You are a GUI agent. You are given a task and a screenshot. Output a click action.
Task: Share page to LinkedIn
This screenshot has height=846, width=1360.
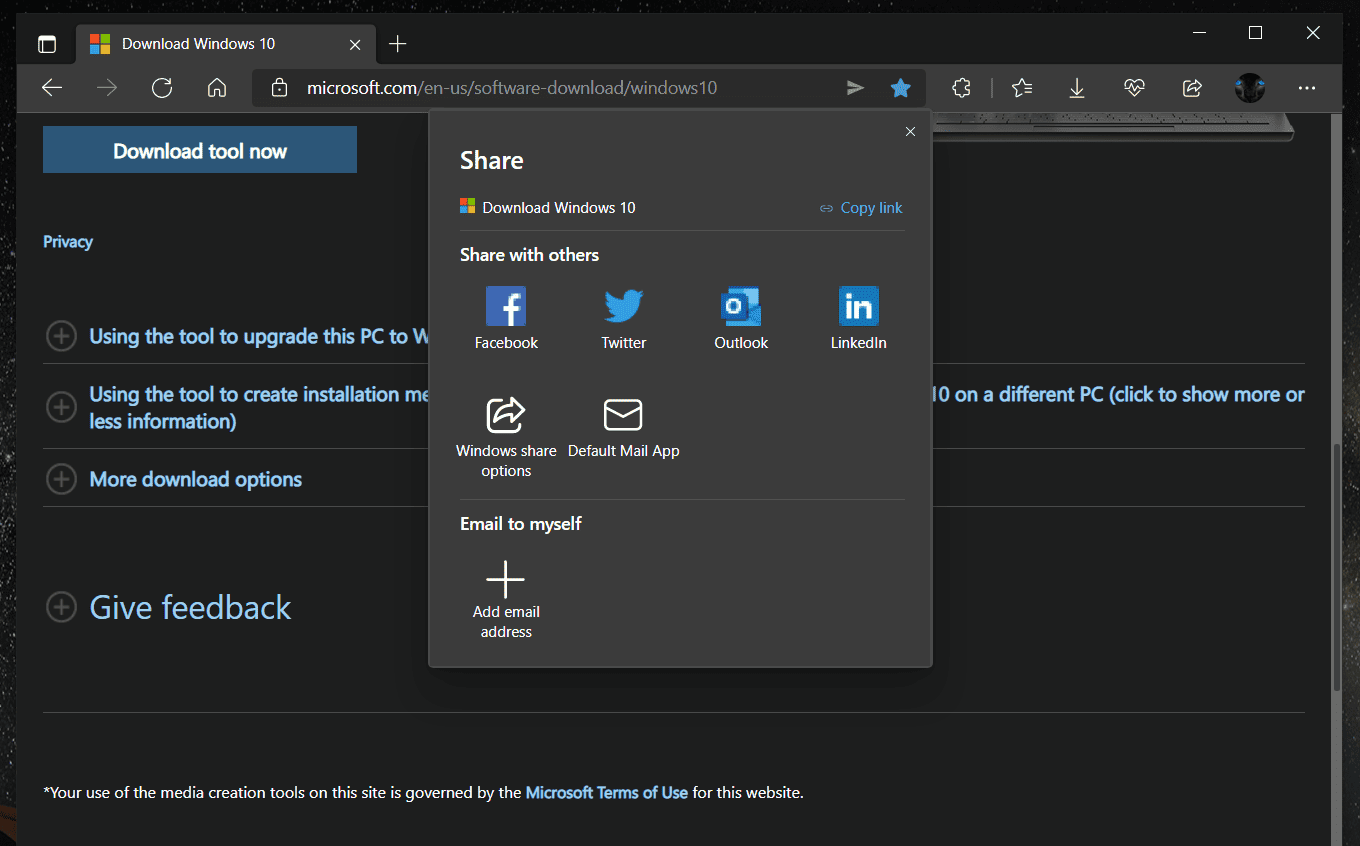point(858,319)
